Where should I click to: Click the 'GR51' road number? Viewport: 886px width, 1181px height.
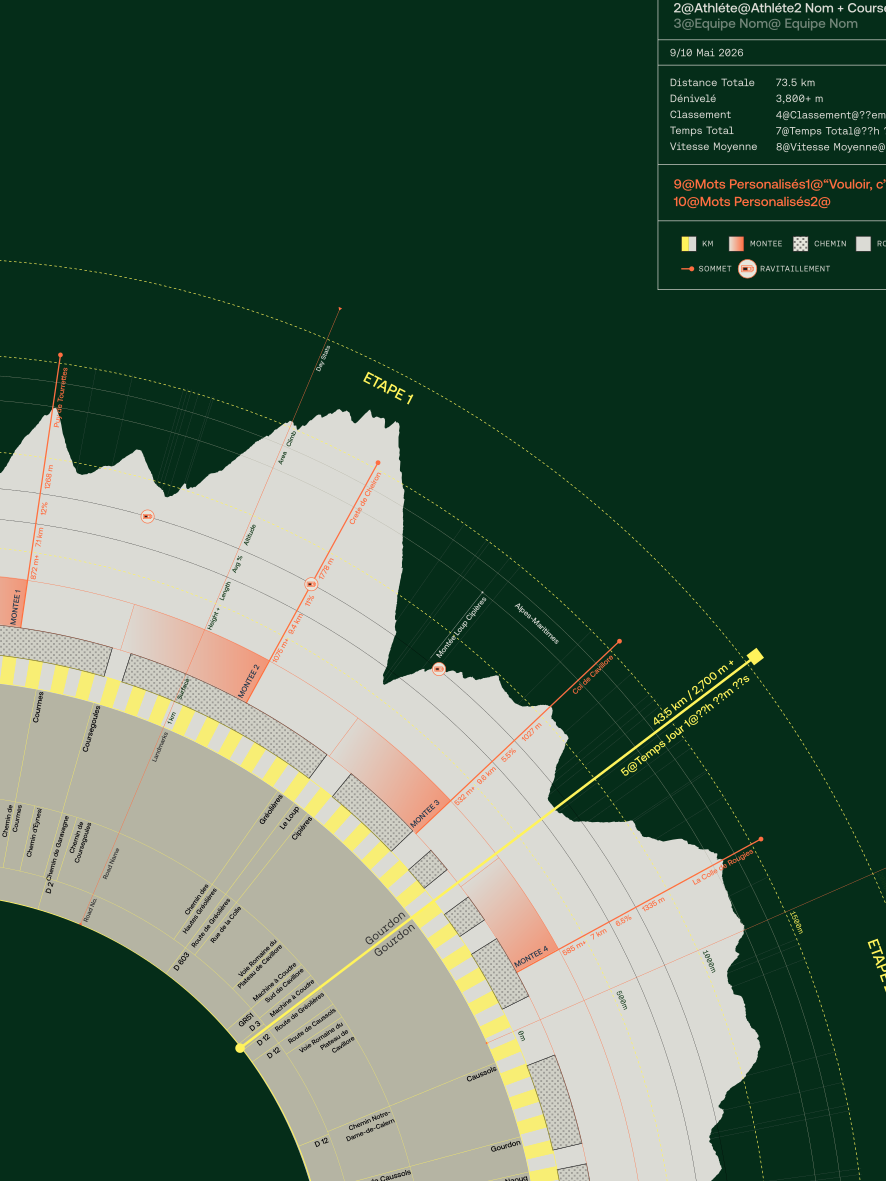click(x=246, y=1020)
